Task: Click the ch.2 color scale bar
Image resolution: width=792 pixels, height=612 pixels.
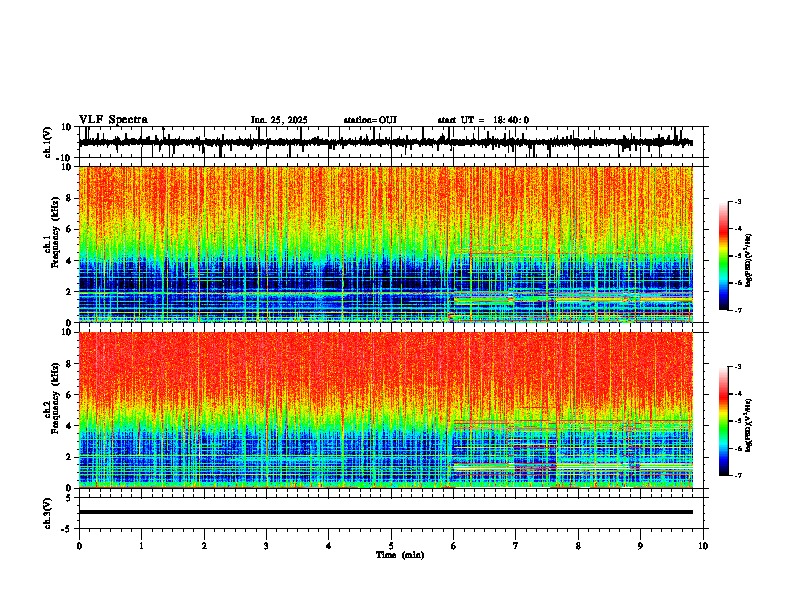Action: 723,421
